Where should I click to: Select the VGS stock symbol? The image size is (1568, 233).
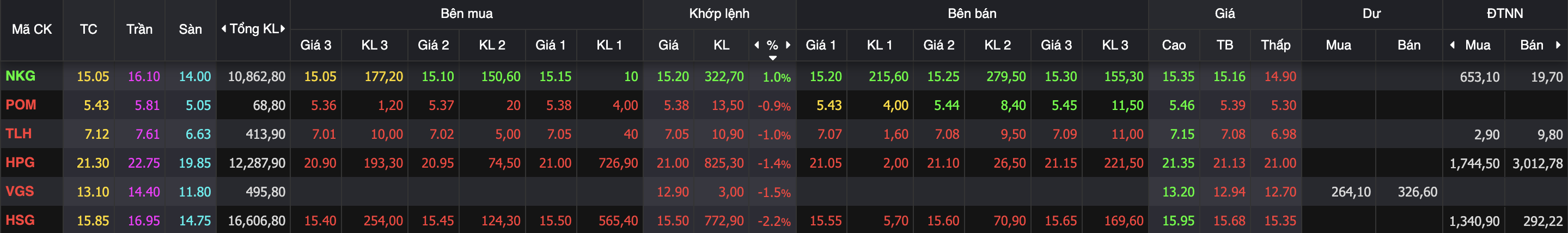[20, 191]
